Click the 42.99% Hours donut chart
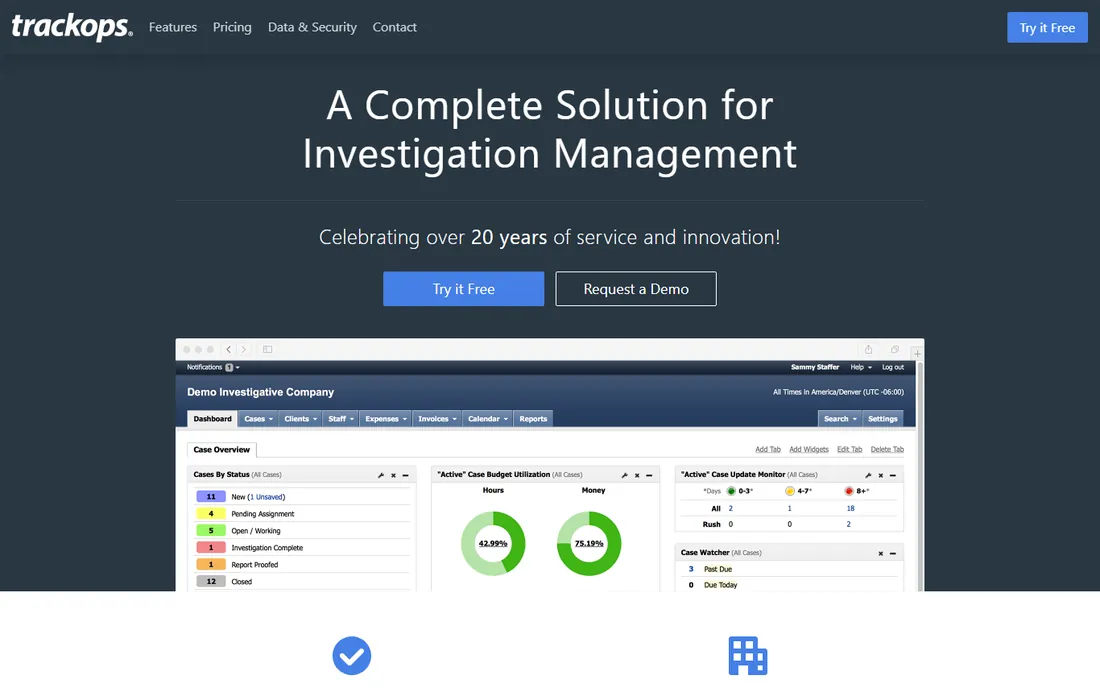 [493, 544]
